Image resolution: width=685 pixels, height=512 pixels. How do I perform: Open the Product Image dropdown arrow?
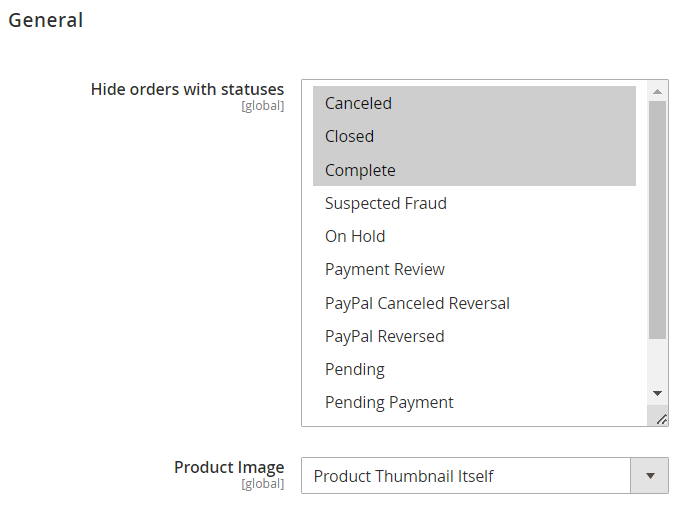650,476
